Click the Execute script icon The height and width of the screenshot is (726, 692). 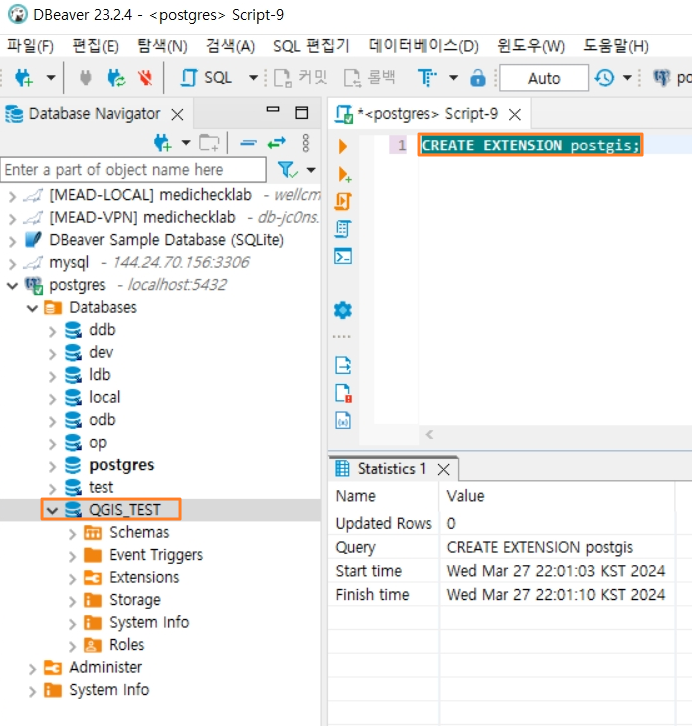[343, 201]
